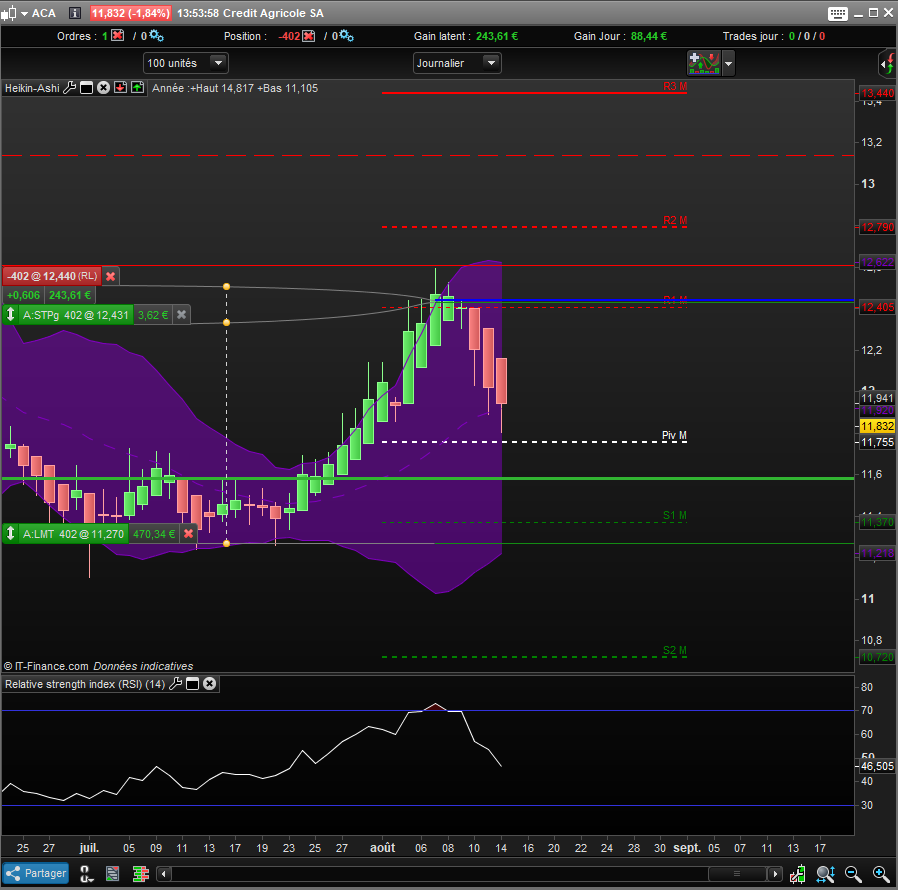Expand the collapsed side panel at right edge
This screenshot has width=898, height=890.
(887, 64)
